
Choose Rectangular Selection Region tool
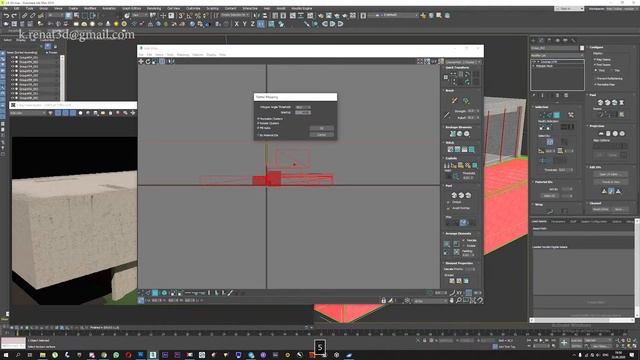pos(84,16)
